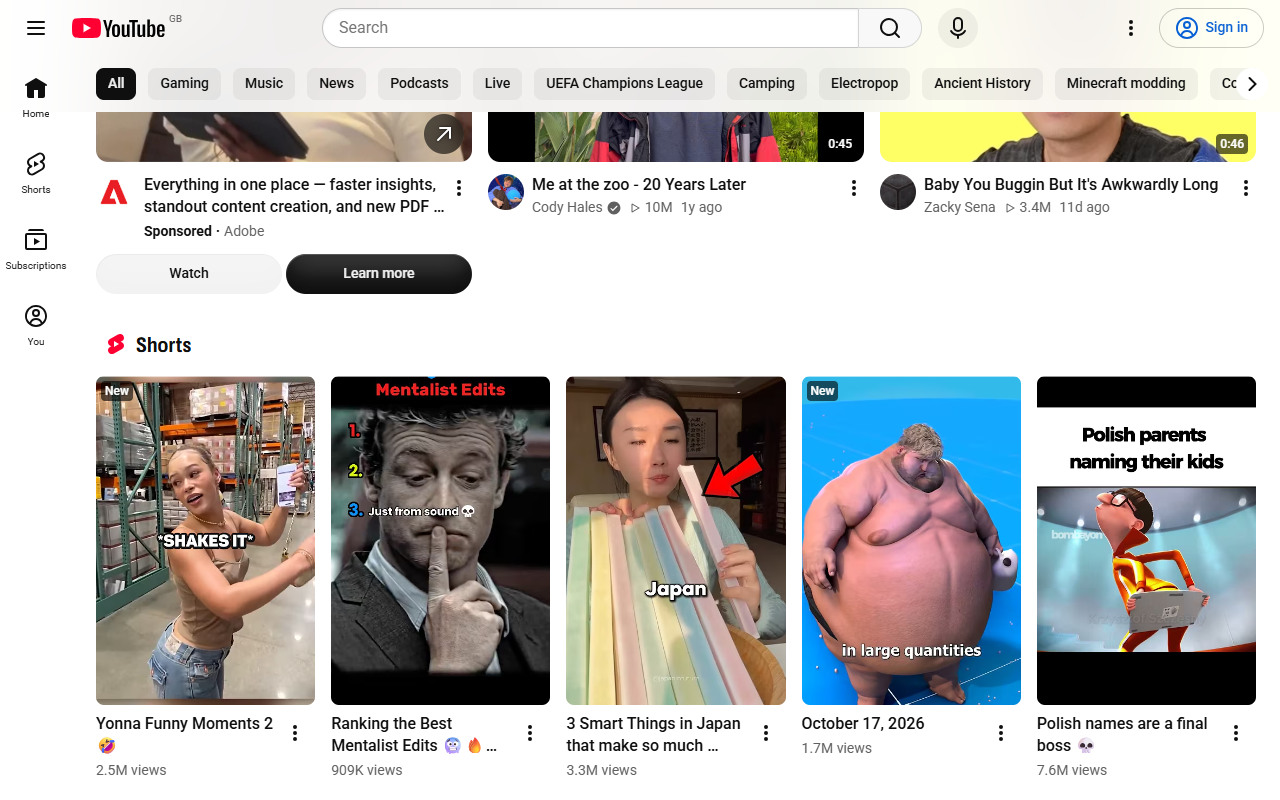Image resolution: width=1280 pixels, height=800 pixels.
Task: Open Subscriptions in the sidebar
Action: pyautogui.click(x=36, y=250)
